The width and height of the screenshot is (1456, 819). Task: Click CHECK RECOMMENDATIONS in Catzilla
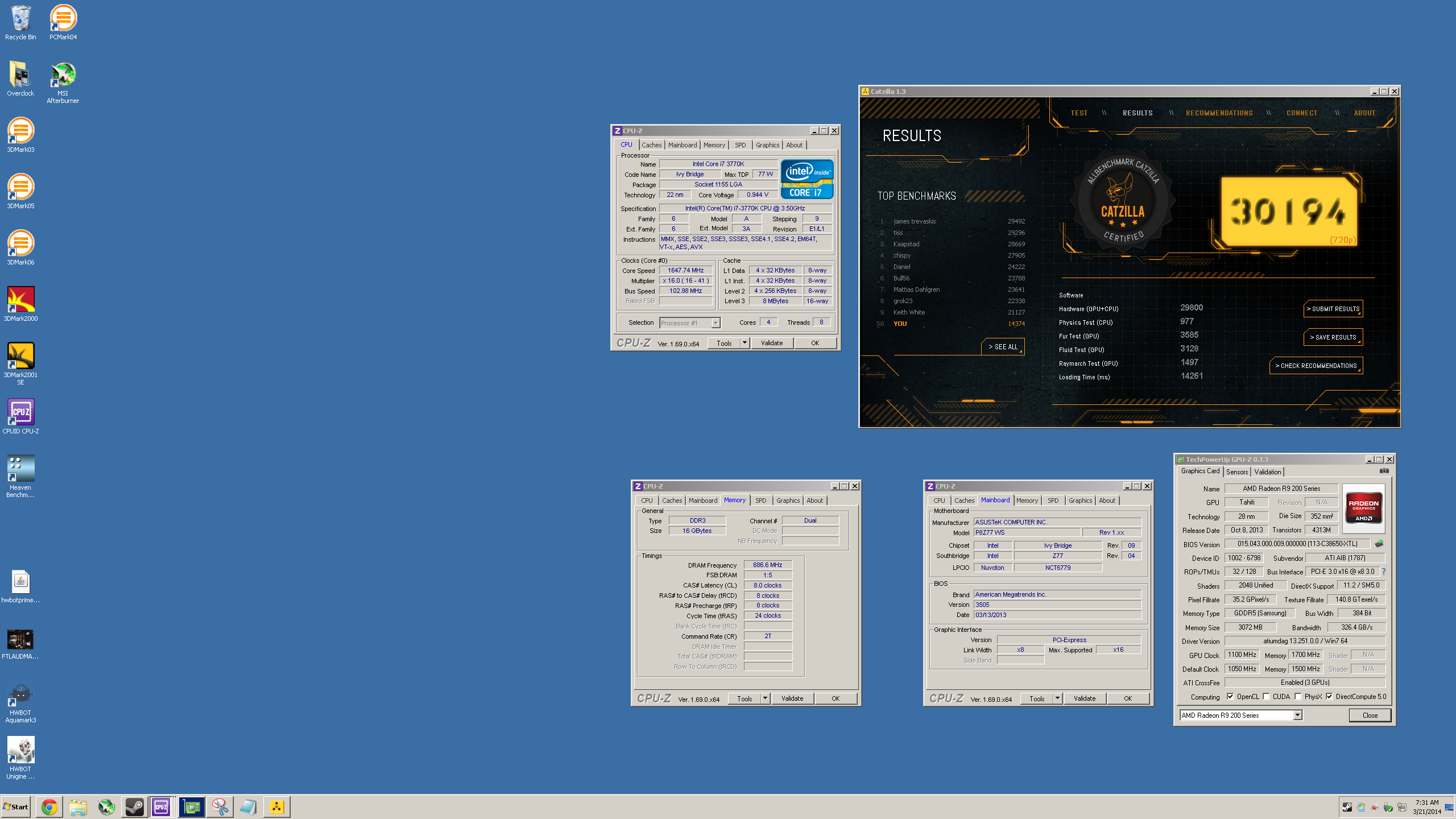point(1316,366)
